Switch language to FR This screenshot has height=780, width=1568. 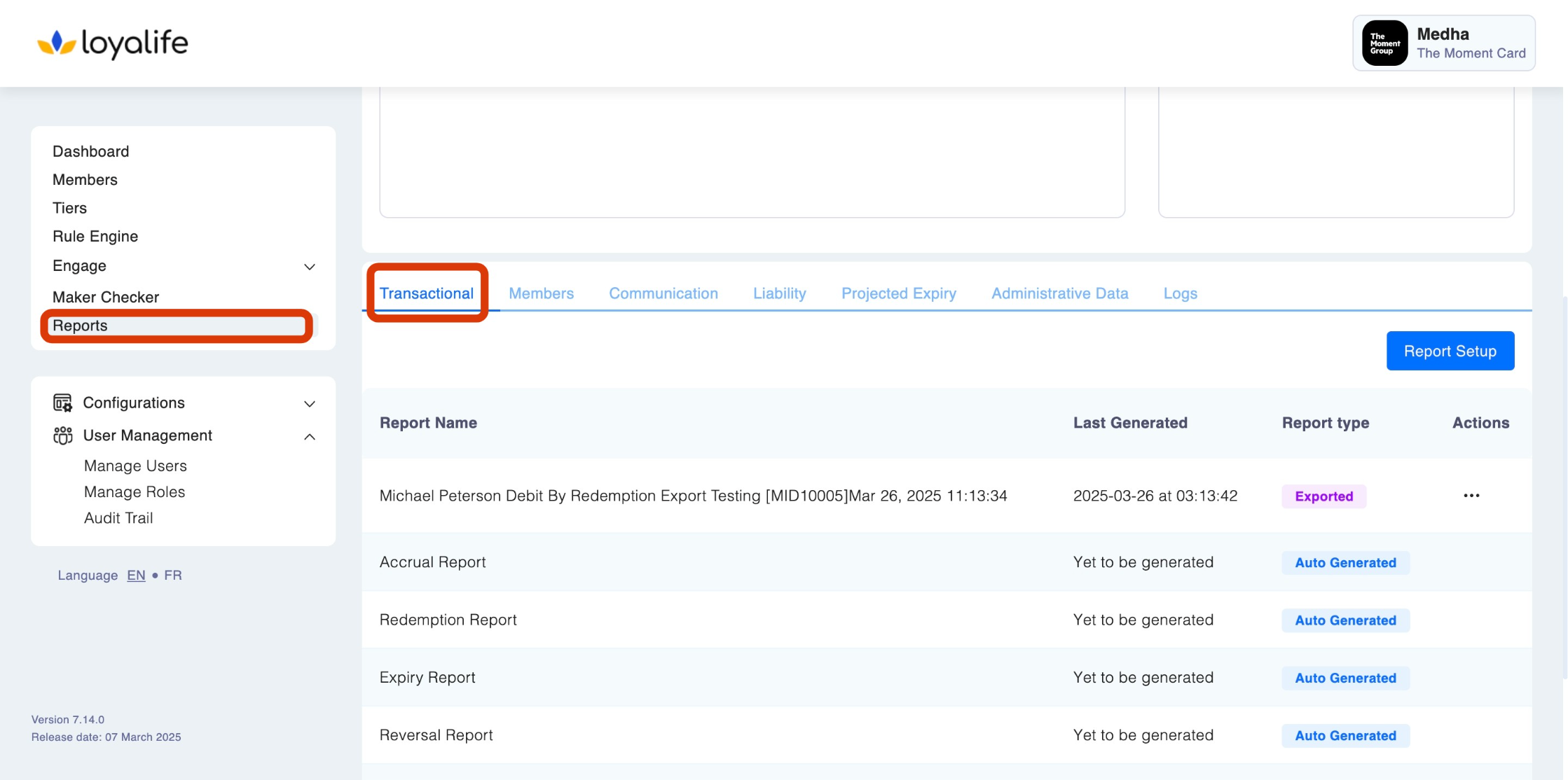[173, 575]
